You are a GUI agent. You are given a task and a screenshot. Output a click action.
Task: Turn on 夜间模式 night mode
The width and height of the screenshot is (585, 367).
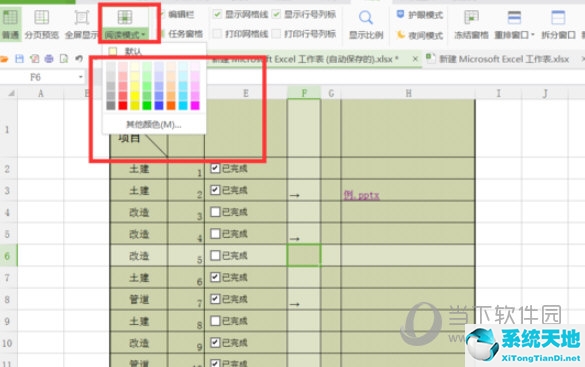coord(420,35)
